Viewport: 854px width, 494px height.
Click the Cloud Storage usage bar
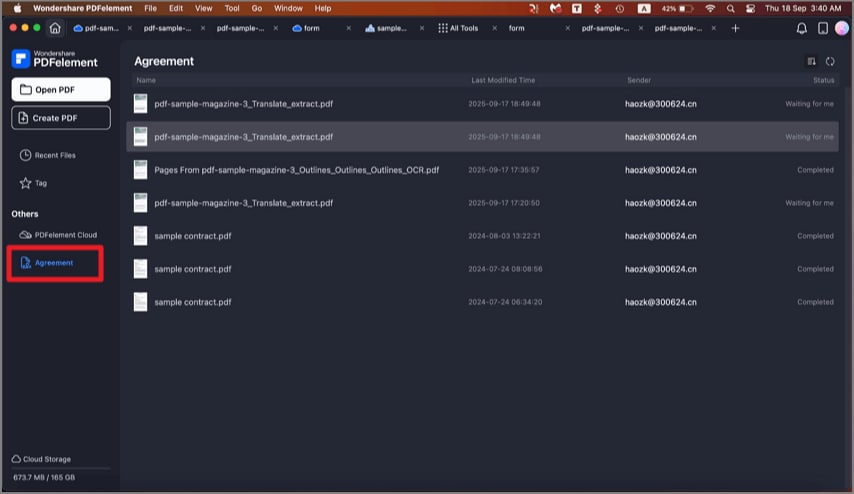coord(60,468)
